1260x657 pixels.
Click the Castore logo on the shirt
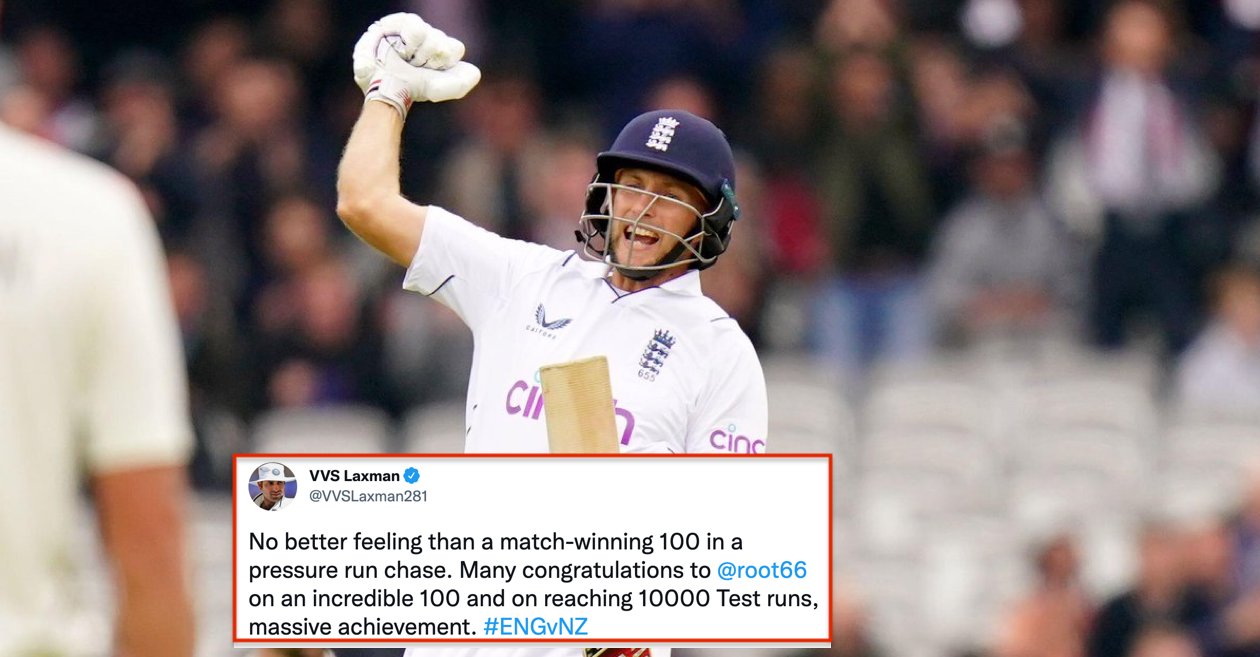(549, 320)
